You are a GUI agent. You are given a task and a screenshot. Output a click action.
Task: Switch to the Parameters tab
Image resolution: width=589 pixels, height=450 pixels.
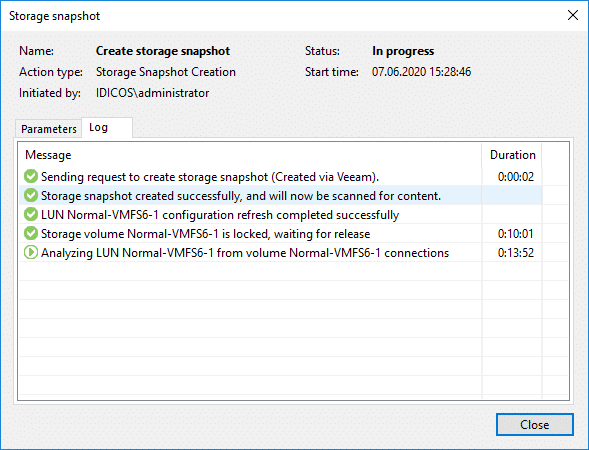pyautogui.click(x=48, y=129)
